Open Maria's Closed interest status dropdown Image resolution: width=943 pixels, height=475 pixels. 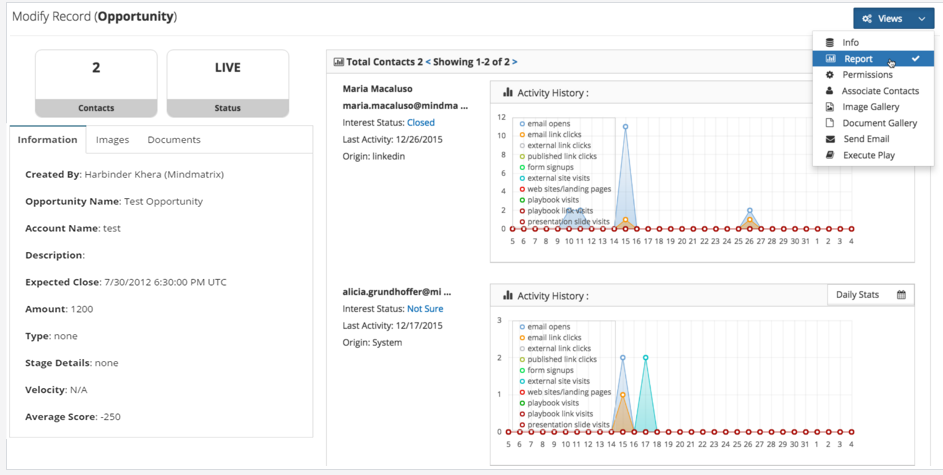(420, 123)
